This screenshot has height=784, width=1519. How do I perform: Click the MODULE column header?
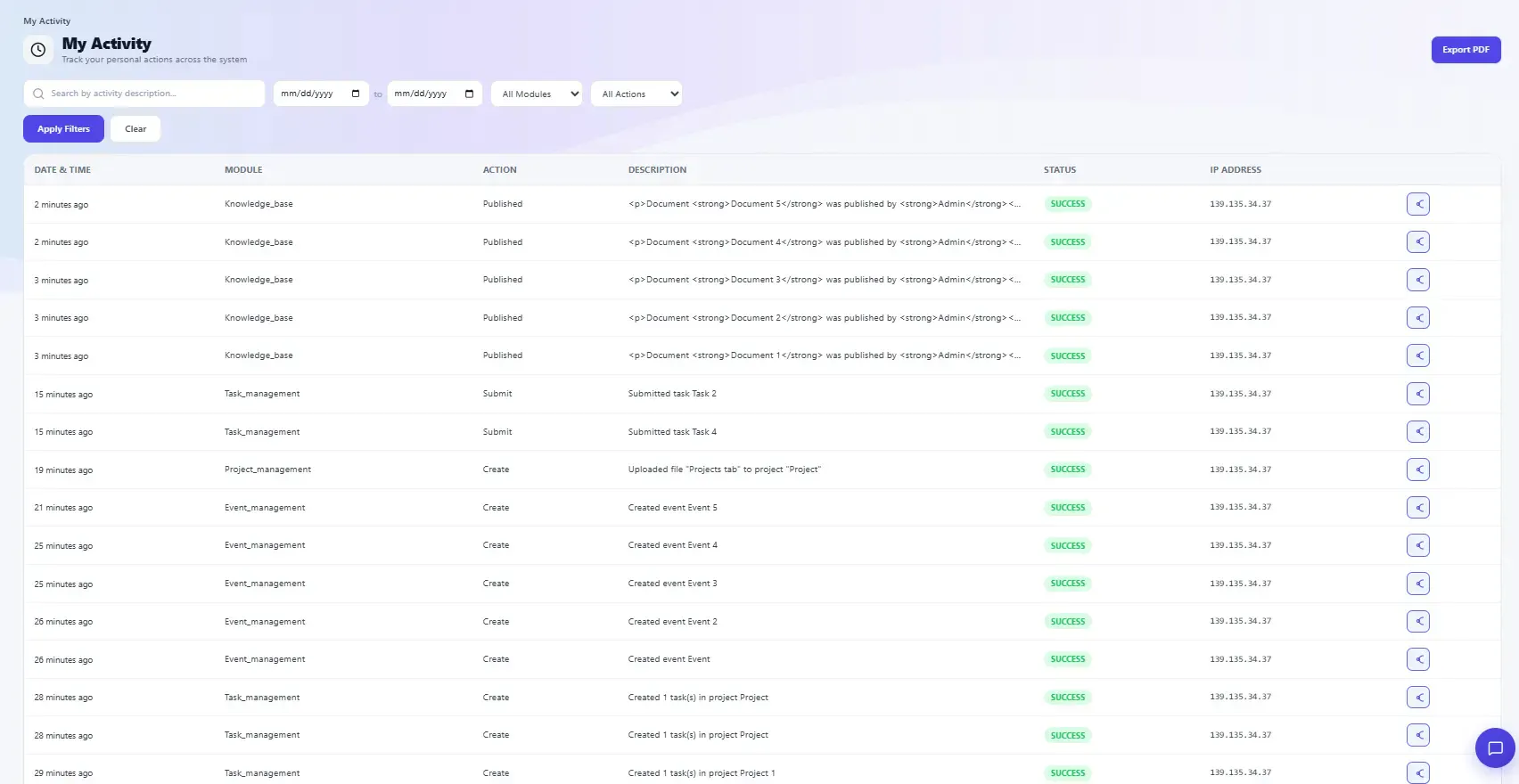(x=243, y=170)
